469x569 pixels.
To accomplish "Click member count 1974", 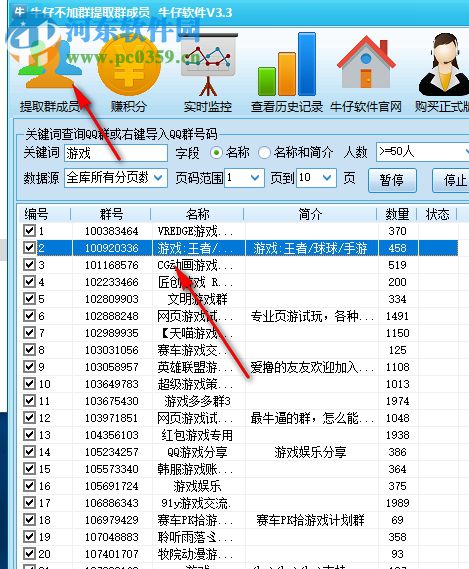I will coord(397,401).
